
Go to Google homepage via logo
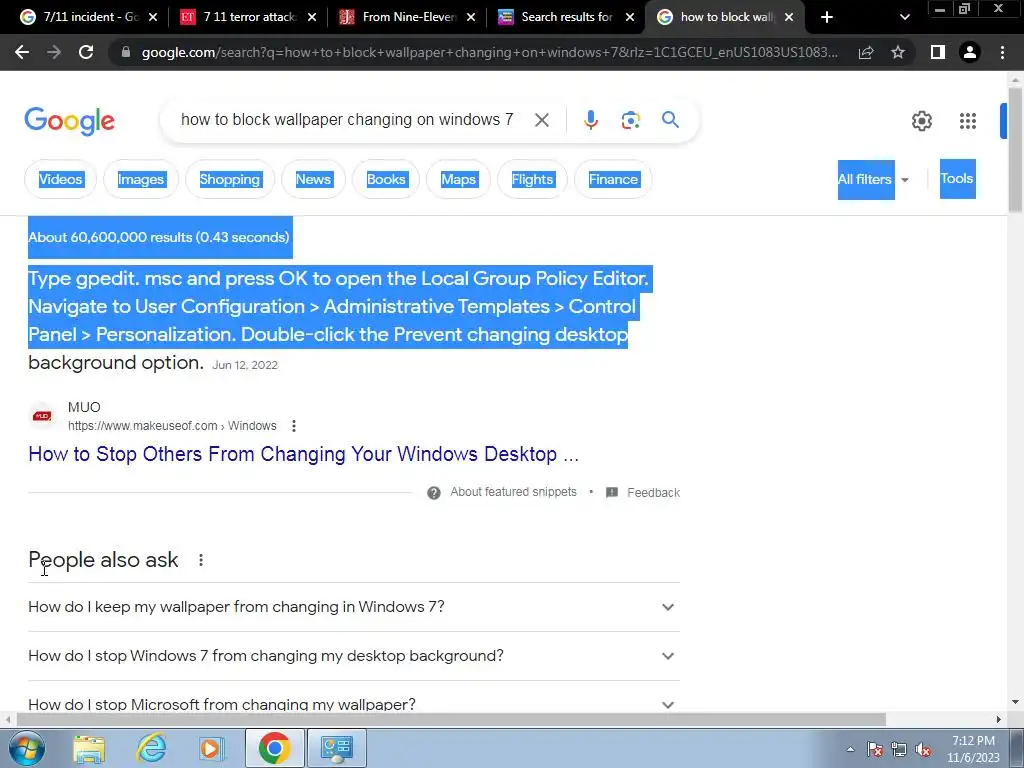[x=69, y=121]
